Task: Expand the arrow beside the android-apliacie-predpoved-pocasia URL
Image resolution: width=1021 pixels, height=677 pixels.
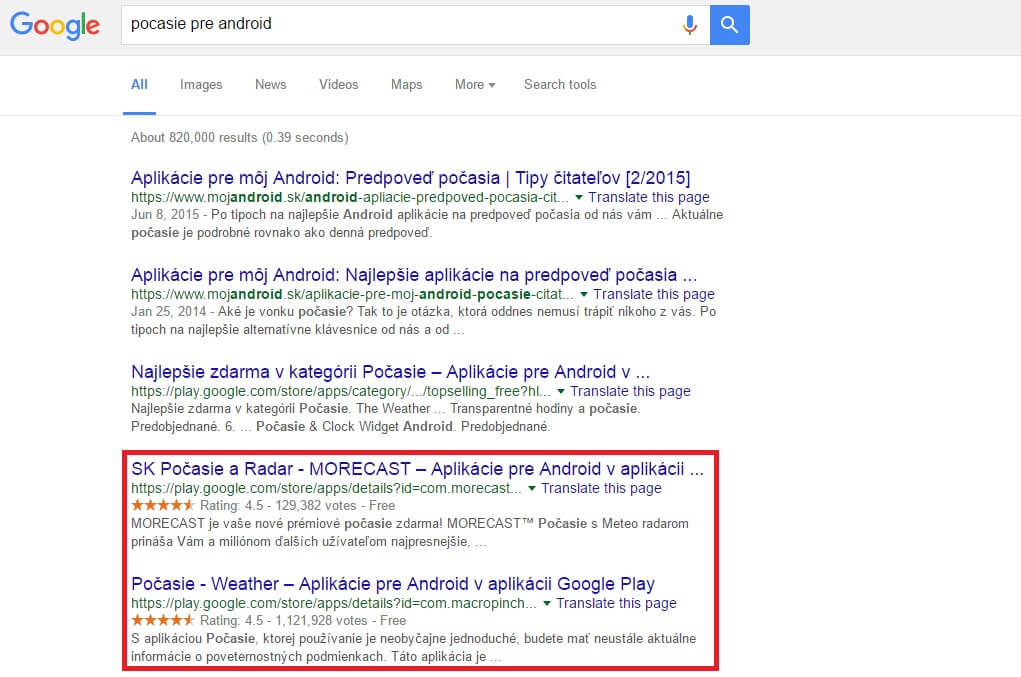Action: pos(579,197)
